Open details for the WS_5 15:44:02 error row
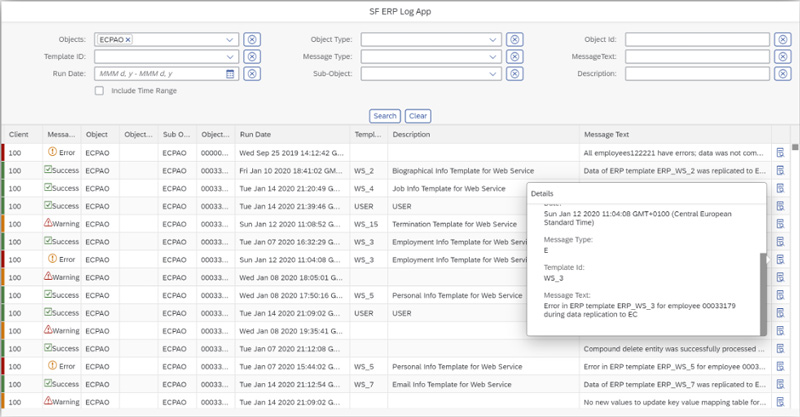 point(780,366)
